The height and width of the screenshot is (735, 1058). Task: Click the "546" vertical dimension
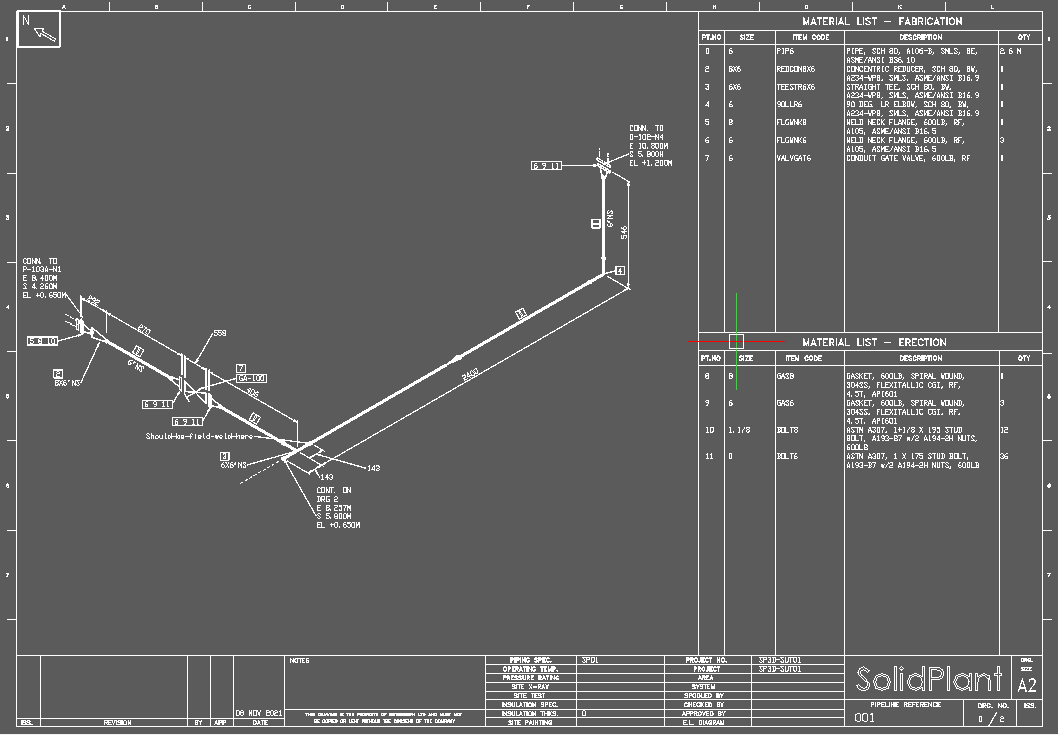(x=624, y=232)
